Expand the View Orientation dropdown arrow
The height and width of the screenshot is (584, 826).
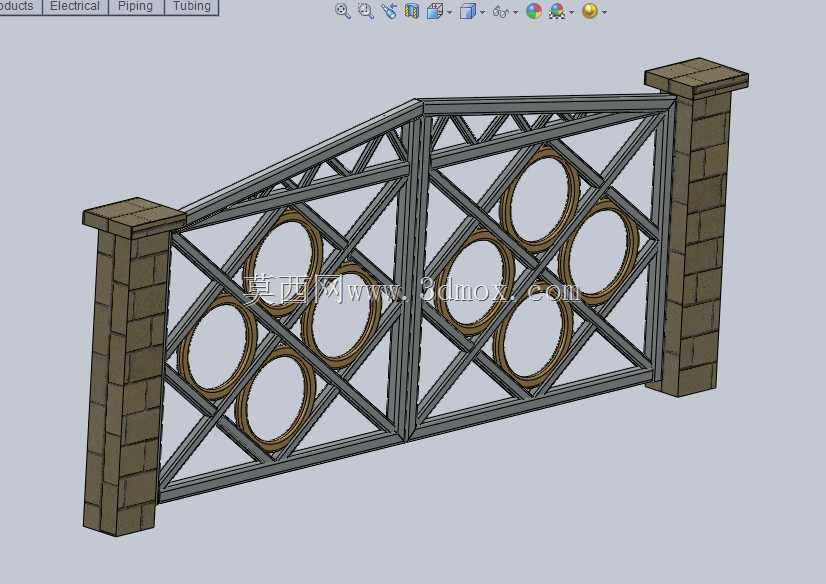[x=449, y=12]
